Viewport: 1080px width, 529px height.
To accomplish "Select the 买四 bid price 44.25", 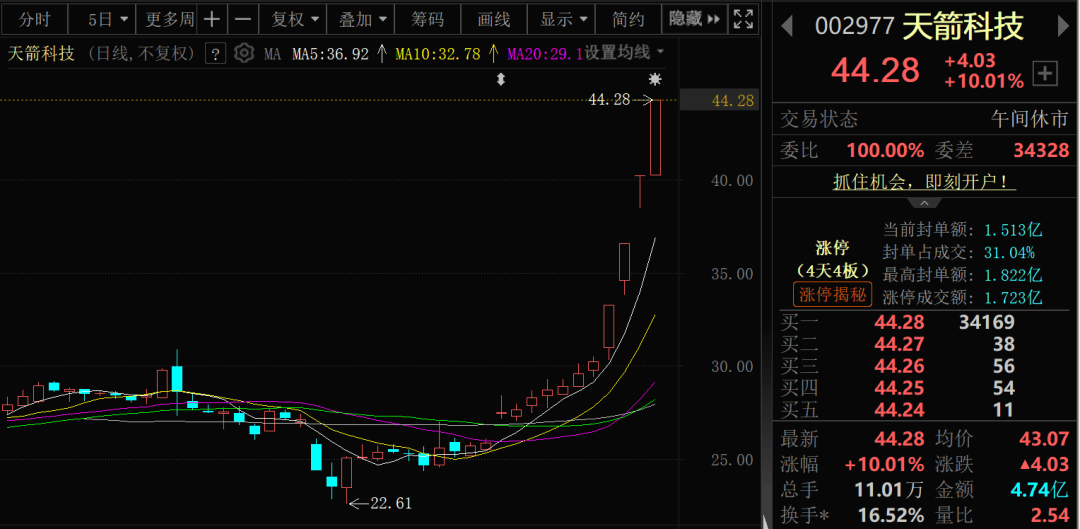I will (x=899, y=388).
